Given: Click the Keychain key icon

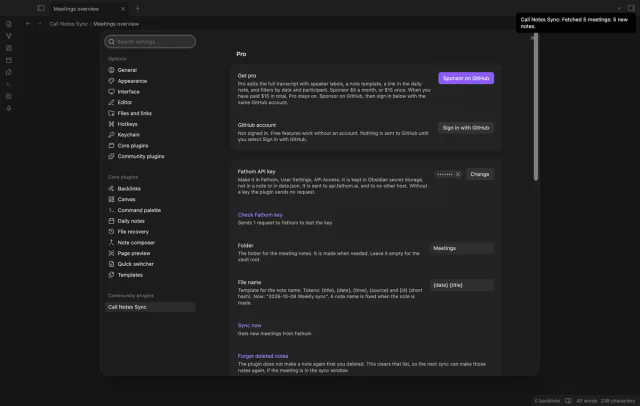Looking at the screenshot, I should point(111,134).
